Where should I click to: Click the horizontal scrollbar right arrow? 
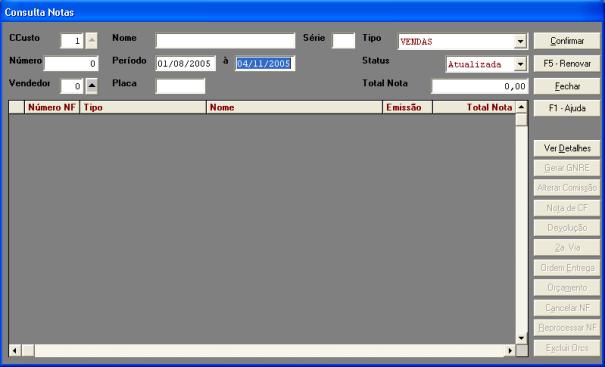(510, 350)
